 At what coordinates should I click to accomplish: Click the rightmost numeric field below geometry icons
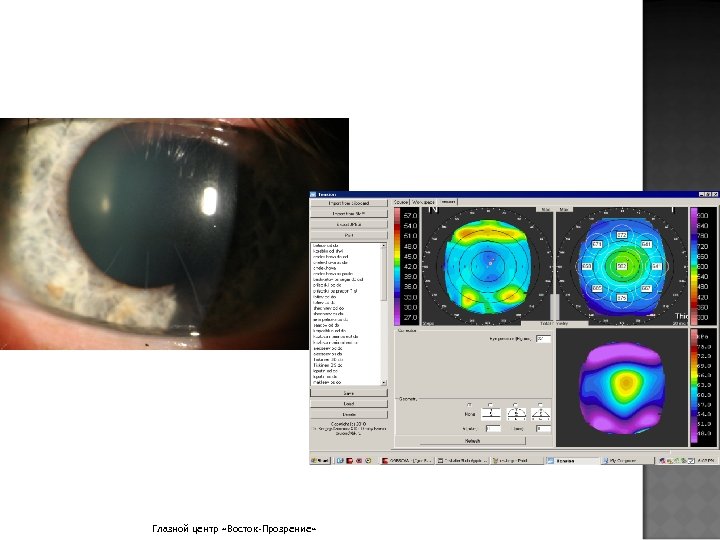[543, 428]
